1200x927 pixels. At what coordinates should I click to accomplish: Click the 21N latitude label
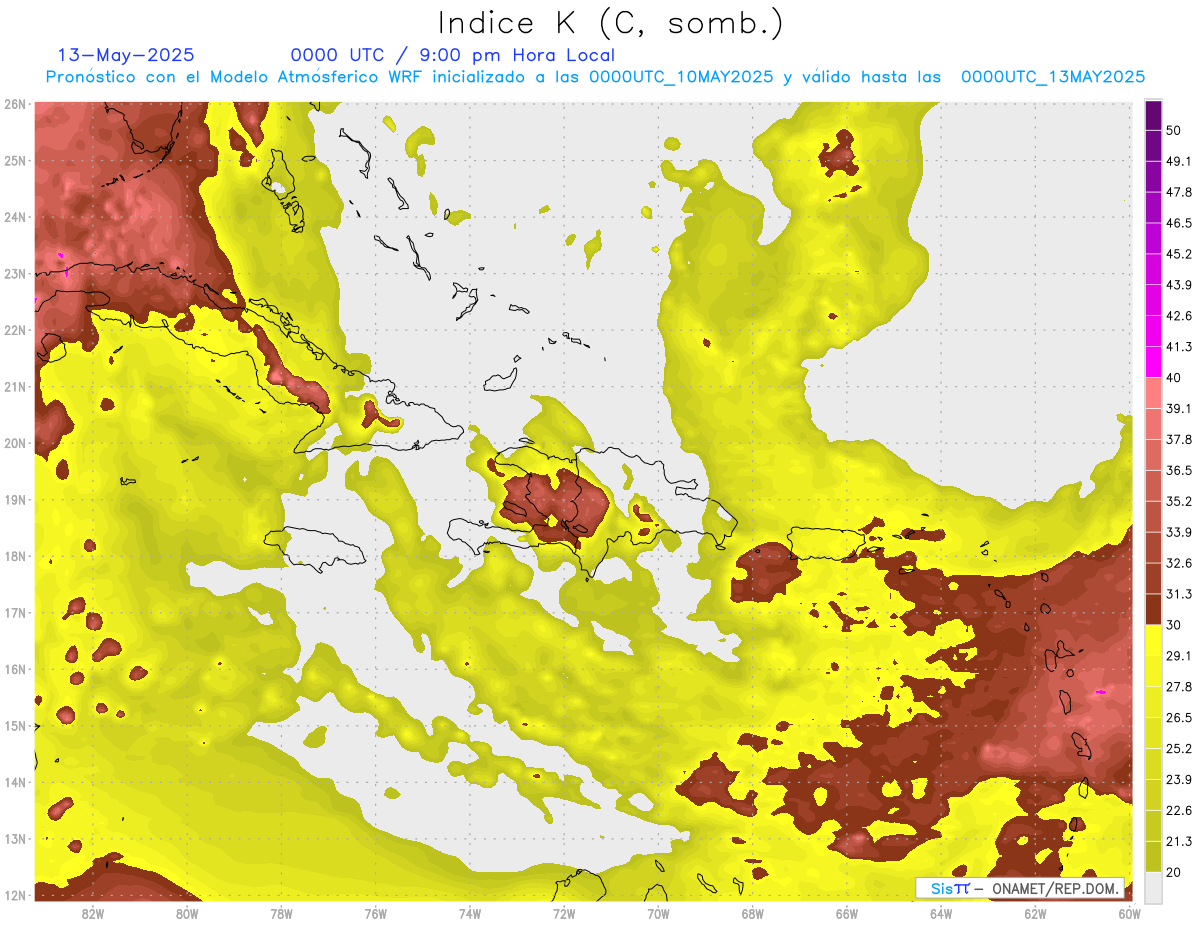pos(15,386)
